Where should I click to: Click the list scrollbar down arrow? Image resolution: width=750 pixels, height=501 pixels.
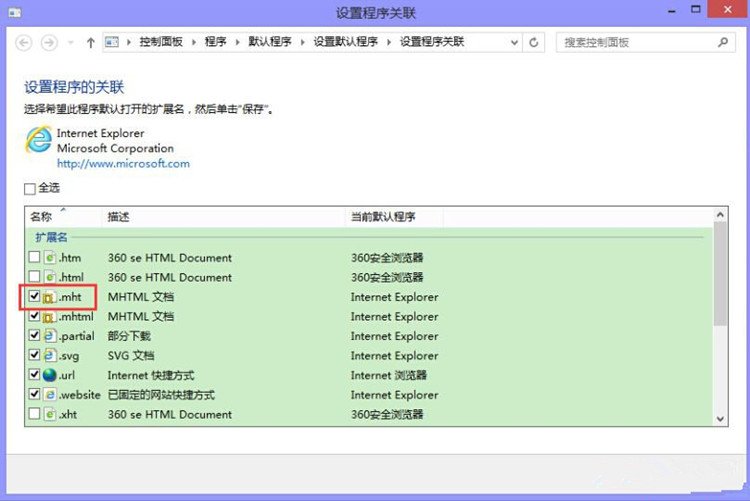(x=720, y=419)
